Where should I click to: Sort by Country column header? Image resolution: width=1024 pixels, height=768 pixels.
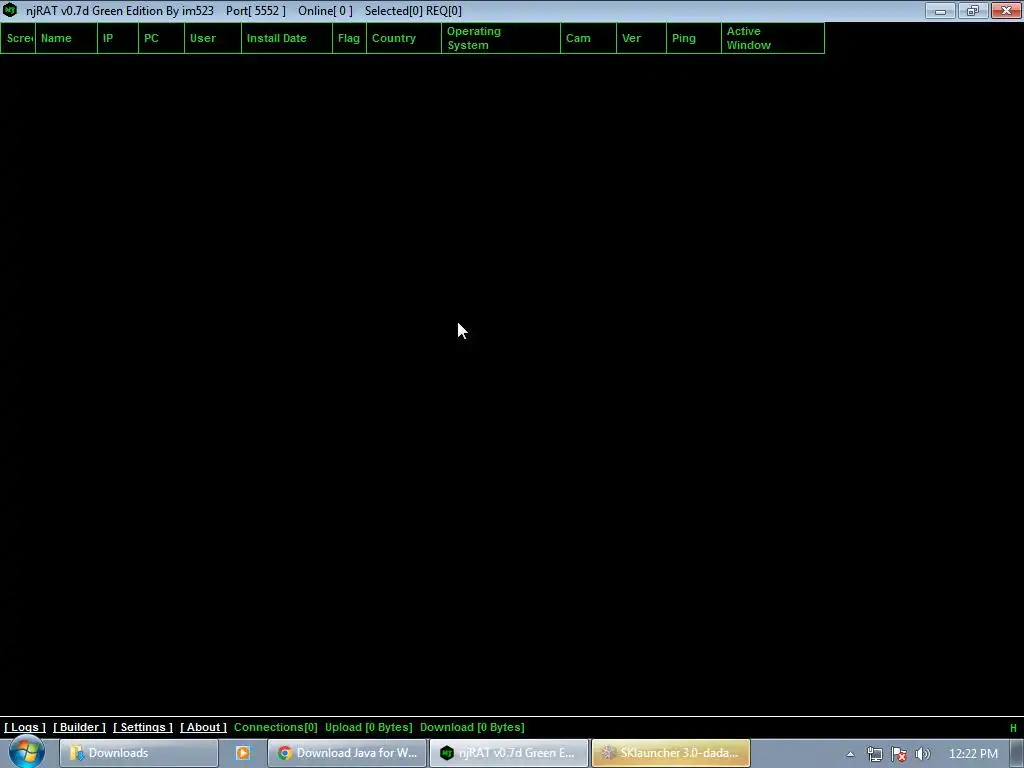point(404,38)
